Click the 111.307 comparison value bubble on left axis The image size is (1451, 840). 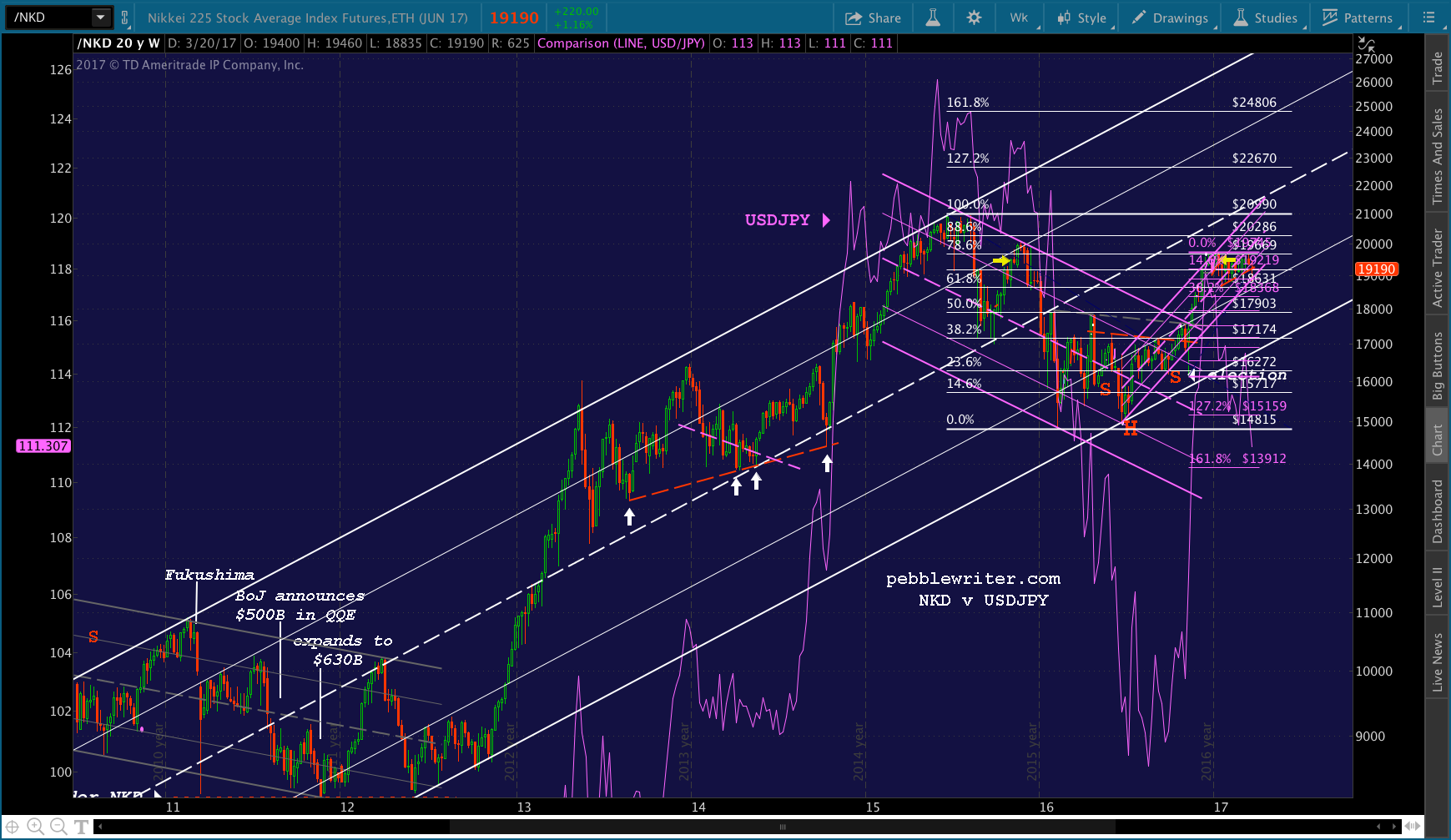43,446
